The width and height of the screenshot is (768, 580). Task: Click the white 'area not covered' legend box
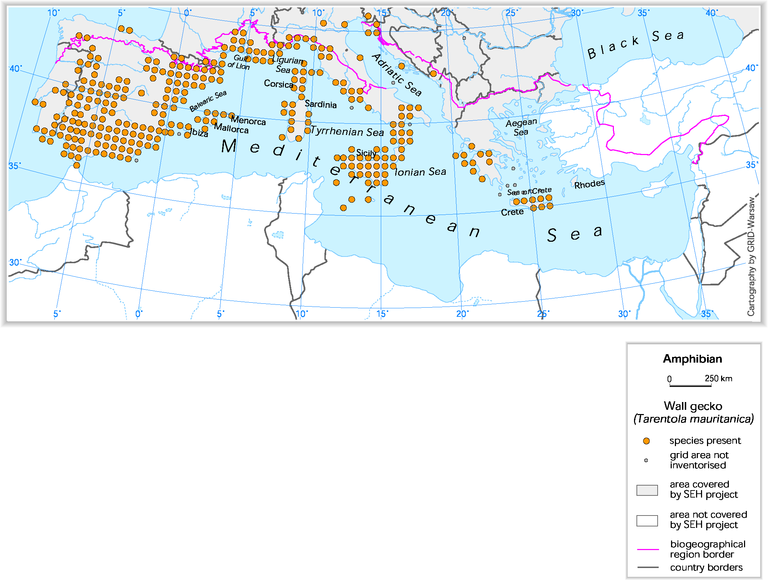pyautogui.click(x=647, y=519)
